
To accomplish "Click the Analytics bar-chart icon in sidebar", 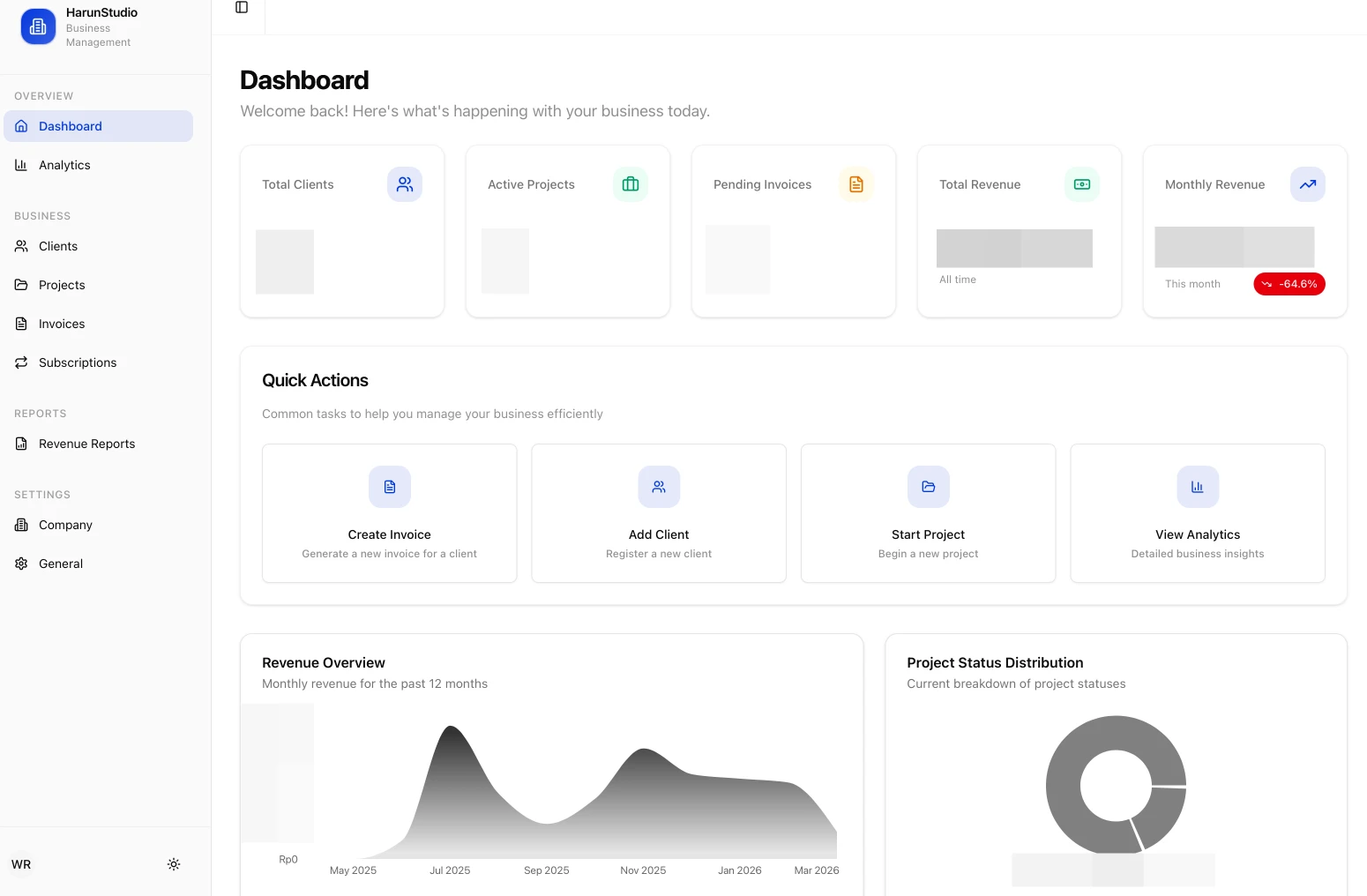I will click(x=21, y=165).
